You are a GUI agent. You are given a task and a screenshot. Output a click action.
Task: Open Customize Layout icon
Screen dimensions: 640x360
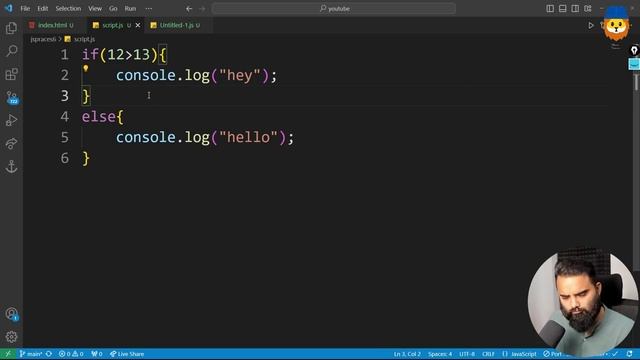pos(588,9)
